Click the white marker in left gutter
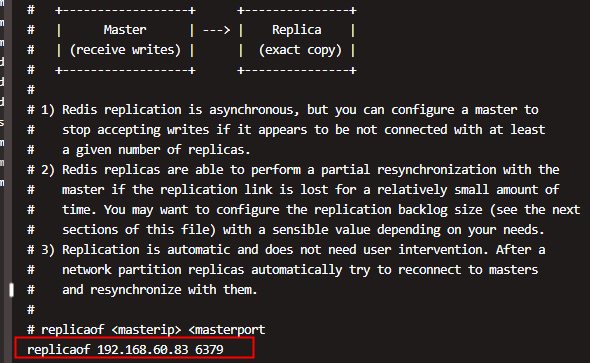This screenshot has height=363, width=590. 11,290
